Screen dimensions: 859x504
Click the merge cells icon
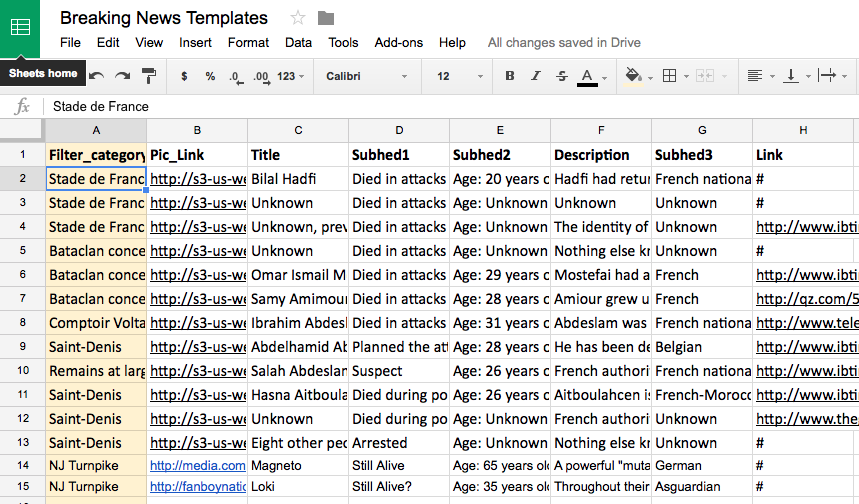point(705,76)
